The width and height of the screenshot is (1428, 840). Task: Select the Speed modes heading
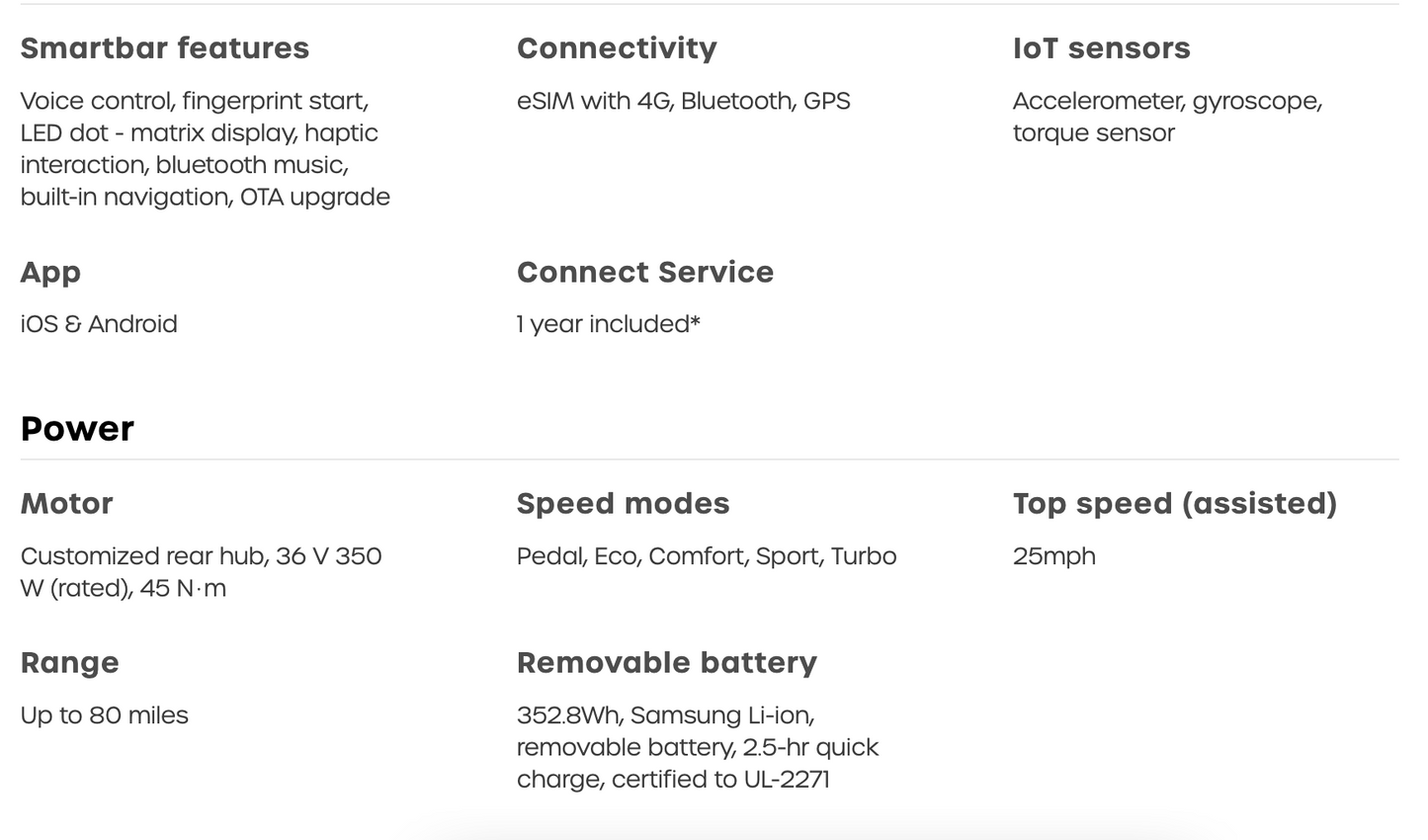[x=623, y=504]
